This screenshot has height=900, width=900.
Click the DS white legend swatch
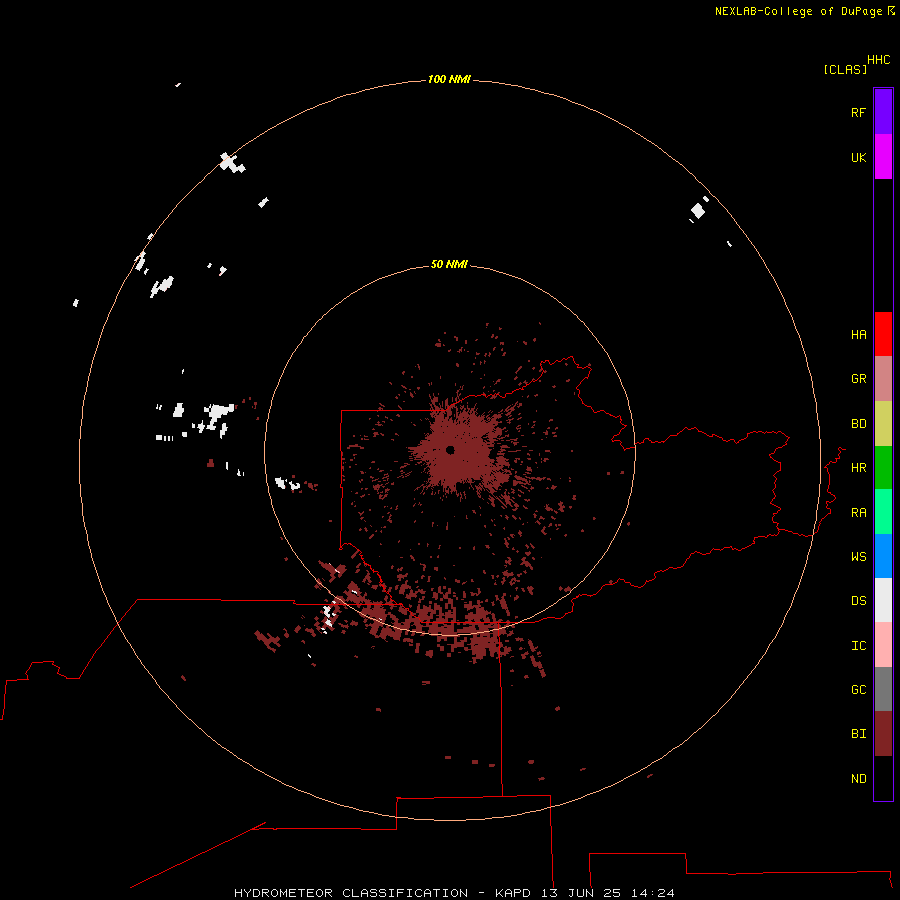883,600
